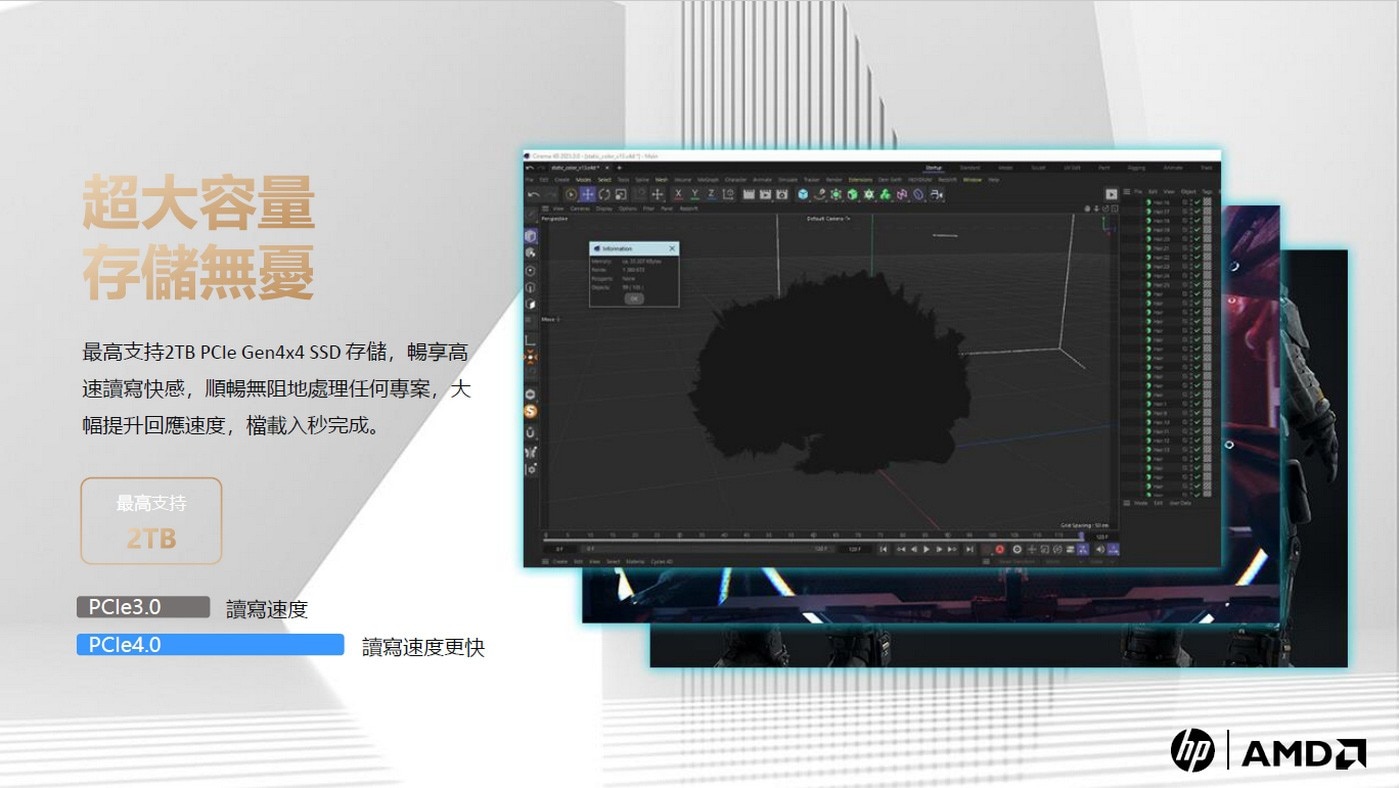The width and height of the screenshot is (1400, 788).
Task: Click the Render View clapperboard icon
Action: coord(749,195)
